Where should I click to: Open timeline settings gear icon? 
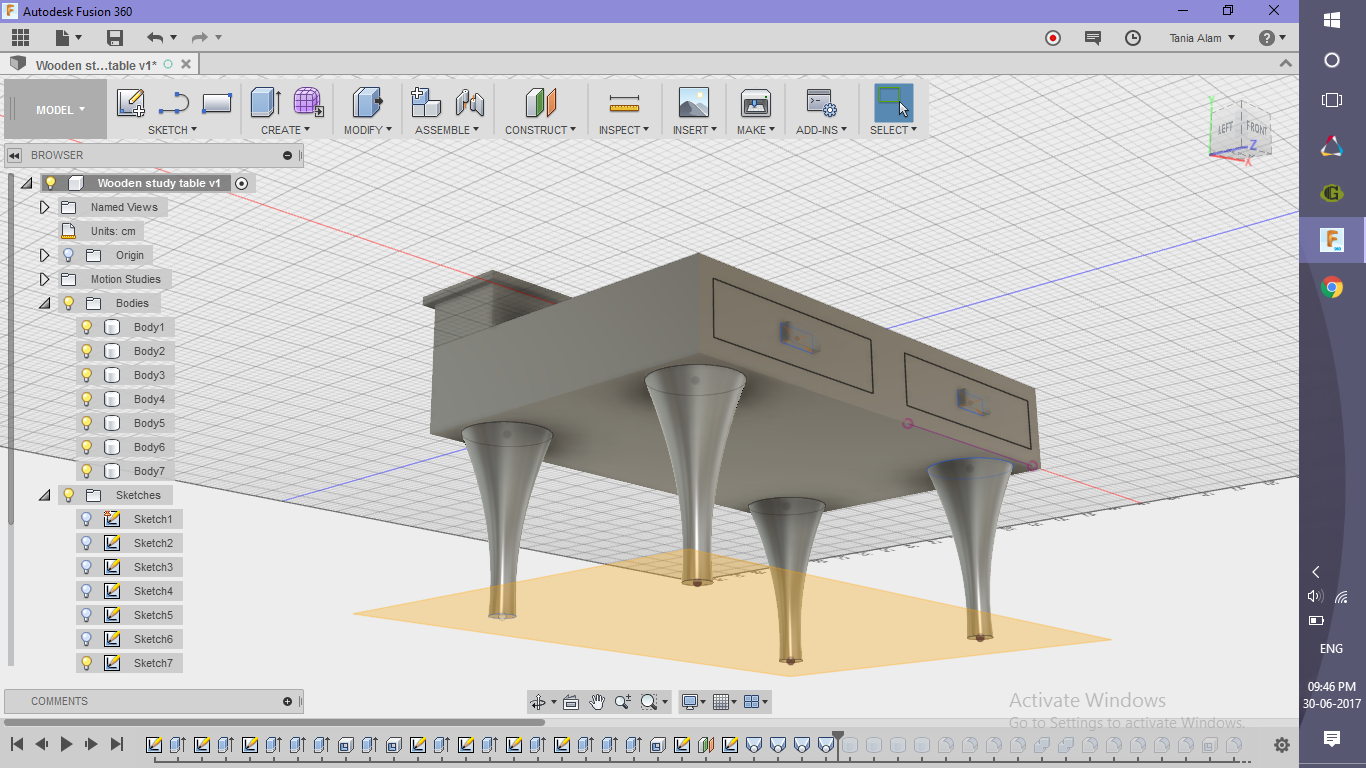click(x=1282, y=745)
